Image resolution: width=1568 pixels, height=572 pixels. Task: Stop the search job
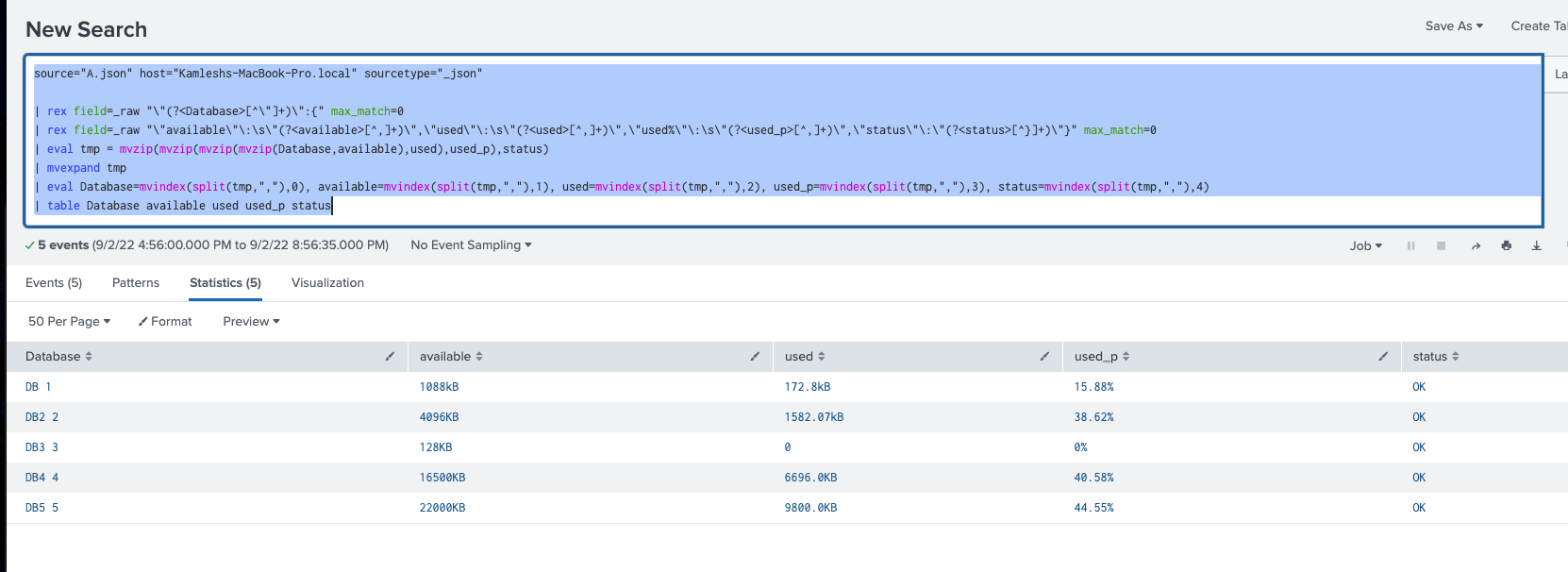click(1441, 246)
